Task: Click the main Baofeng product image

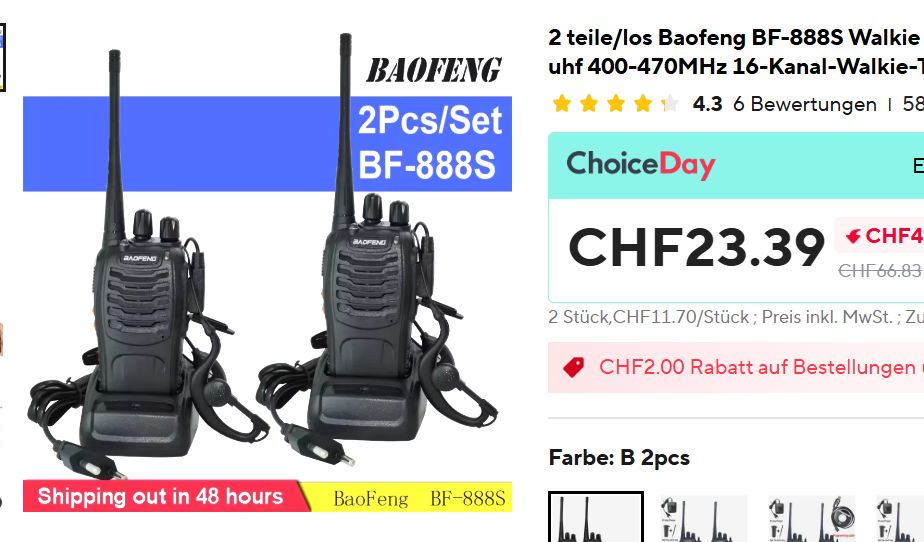Action: (268, 271)
